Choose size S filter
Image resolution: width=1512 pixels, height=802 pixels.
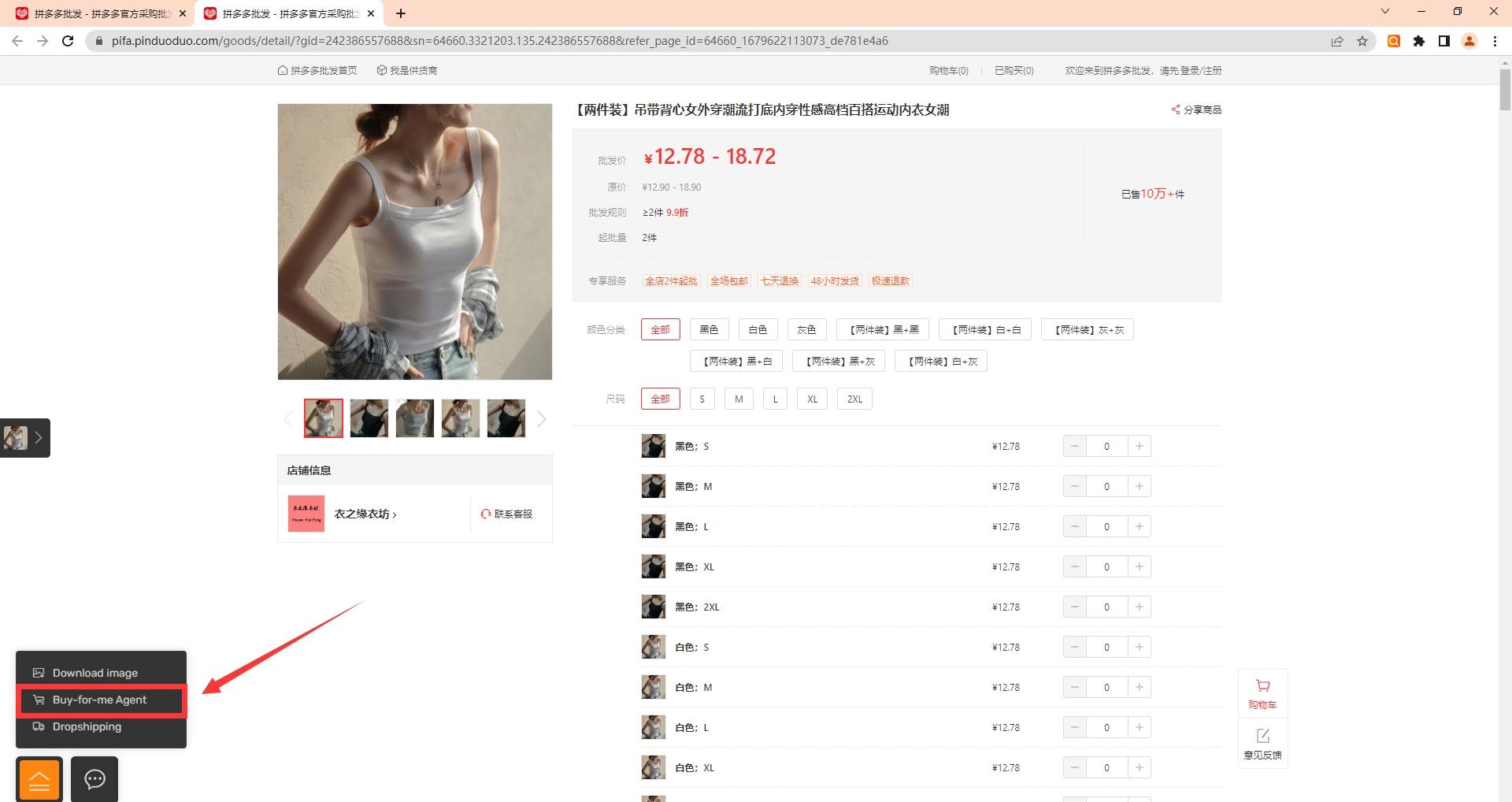tap(702, 399)
